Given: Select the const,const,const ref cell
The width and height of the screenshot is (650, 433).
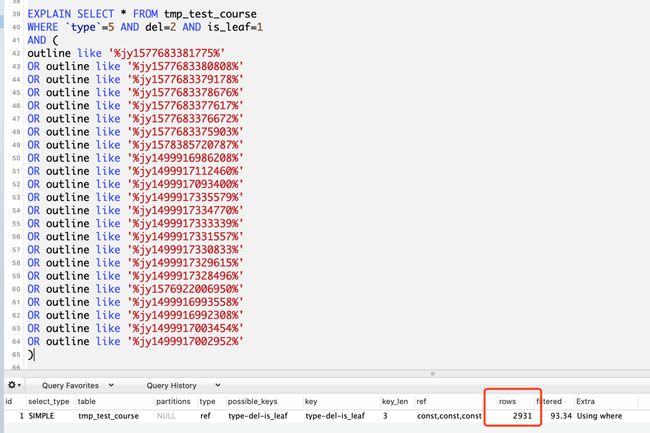Looking at the screenshot, I should click(449, 416).
